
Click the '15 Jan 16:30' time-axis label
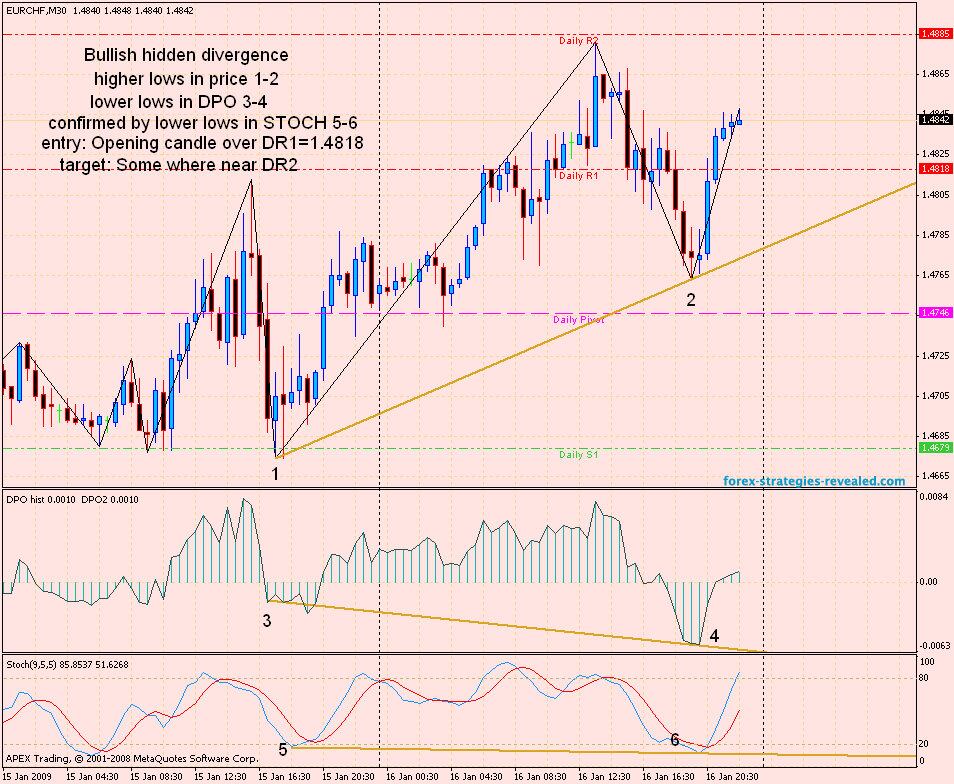(284, 777)
